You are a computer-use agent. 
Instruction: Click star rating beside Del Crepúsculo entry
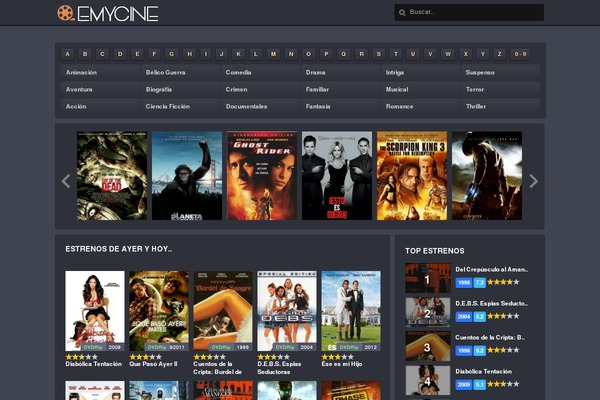[x=503, y=282]
